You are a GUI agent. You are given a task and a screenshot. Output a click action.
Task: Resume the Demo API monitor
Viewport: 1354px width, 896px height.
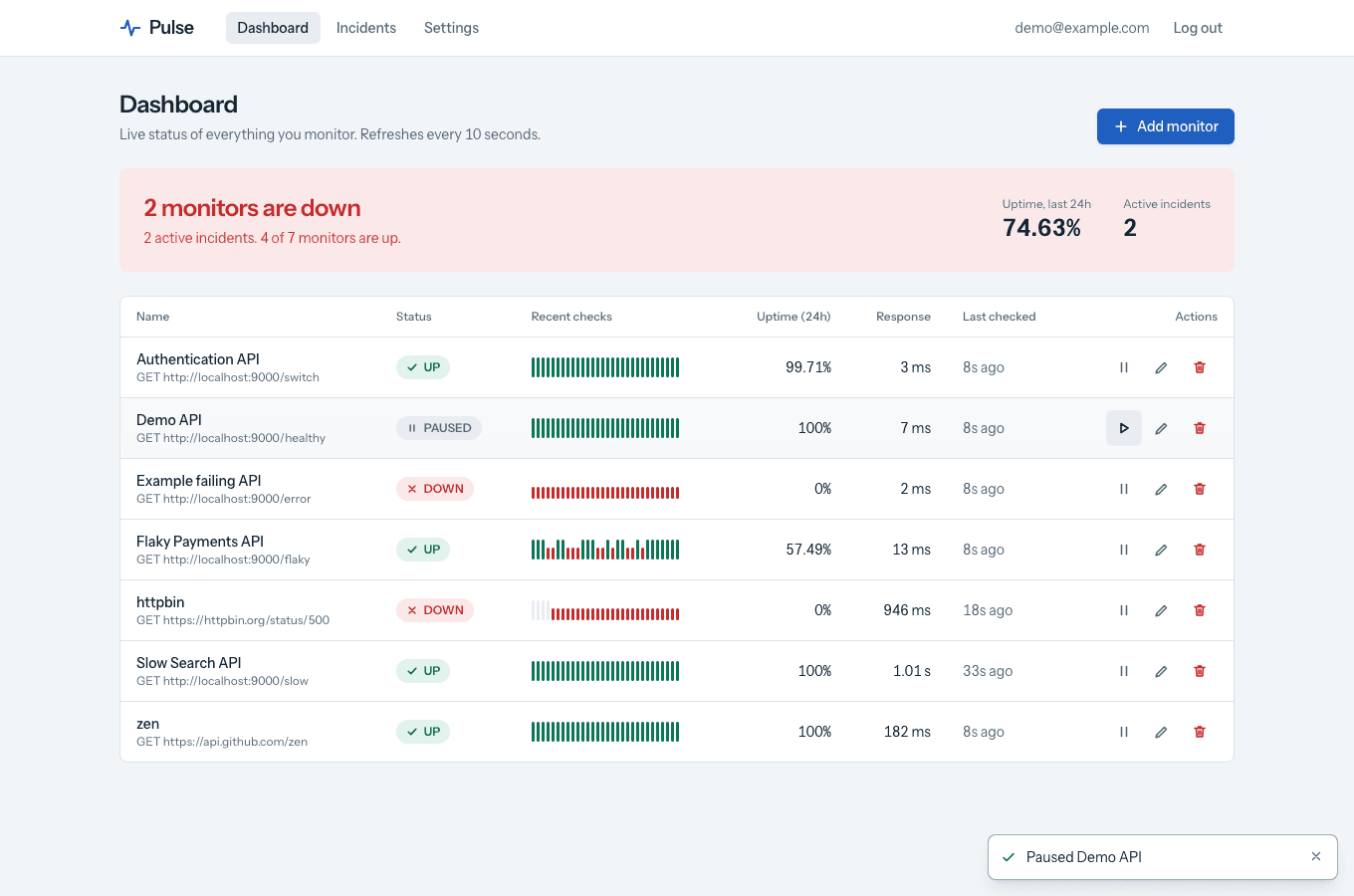click(1124, 428)
